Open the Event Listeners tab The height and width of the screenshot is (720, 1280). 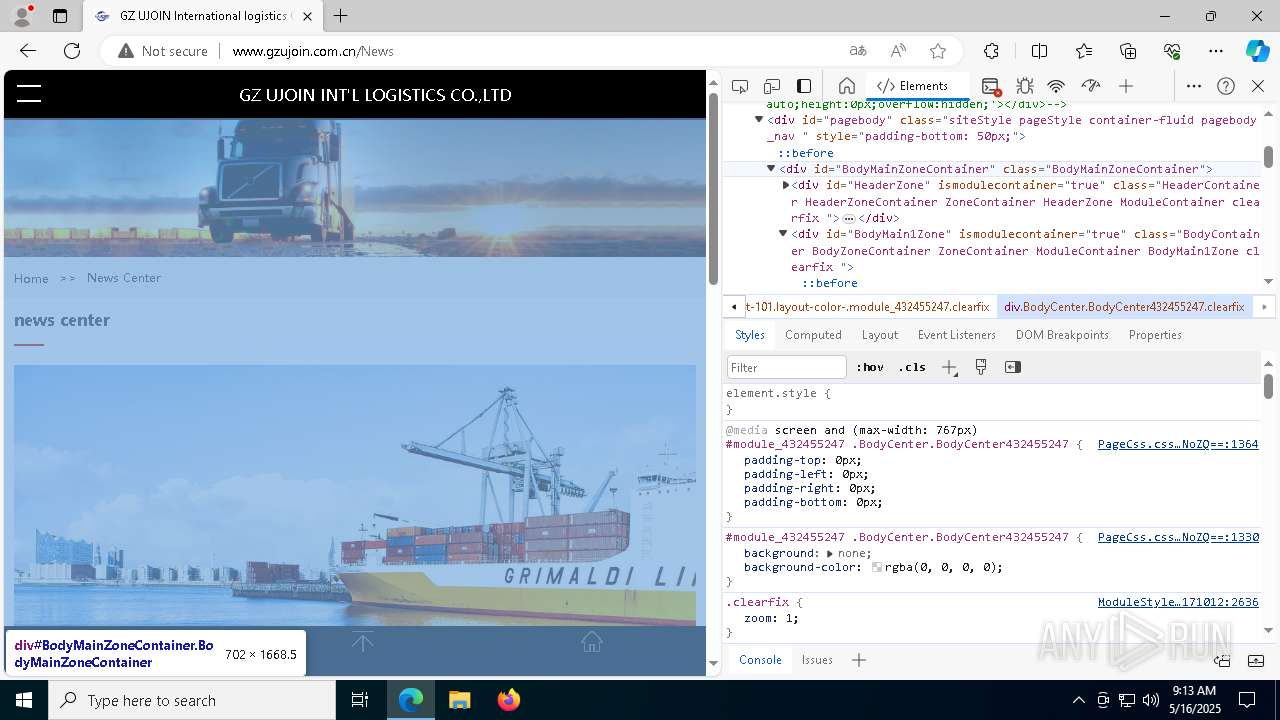[x=956, y=335]
